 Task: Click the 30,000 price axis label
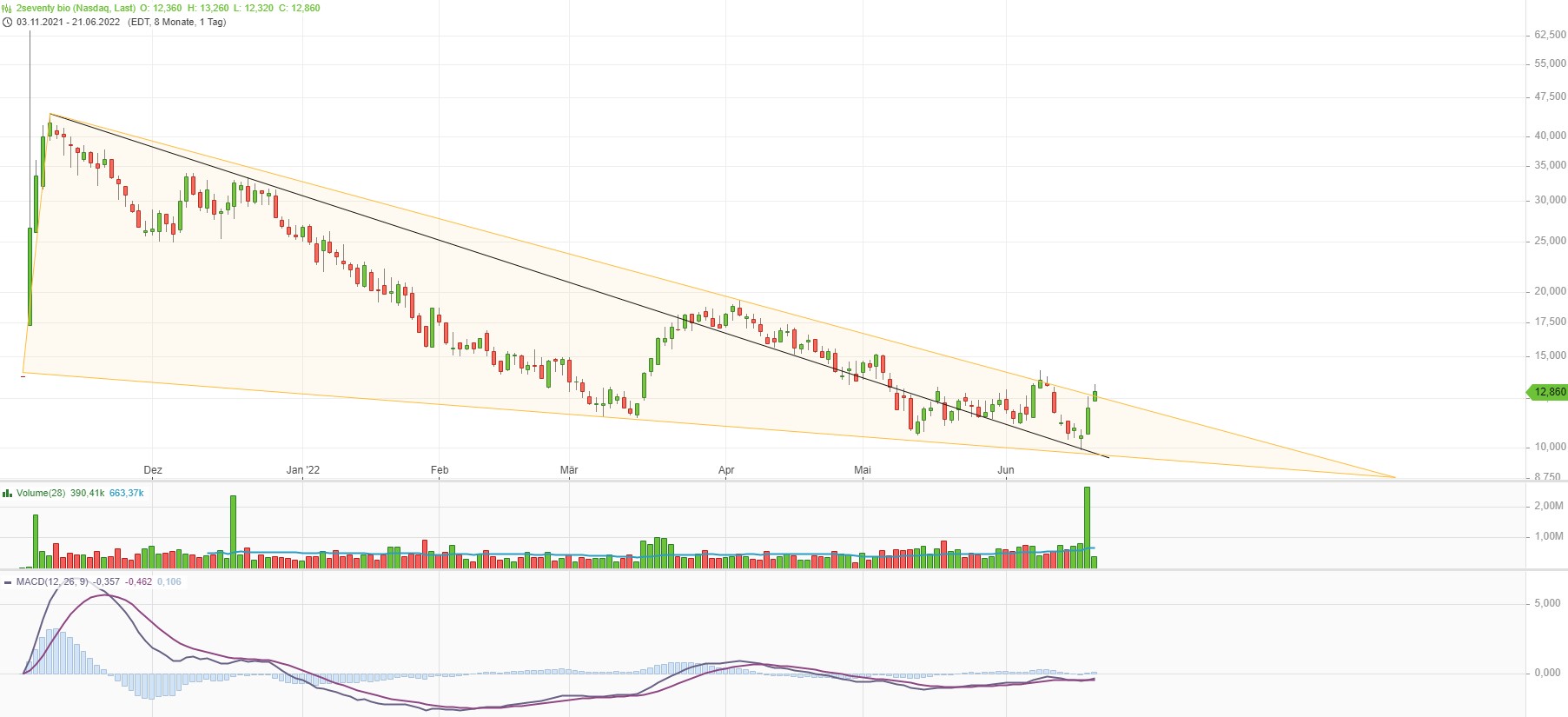click(1550, 200)
